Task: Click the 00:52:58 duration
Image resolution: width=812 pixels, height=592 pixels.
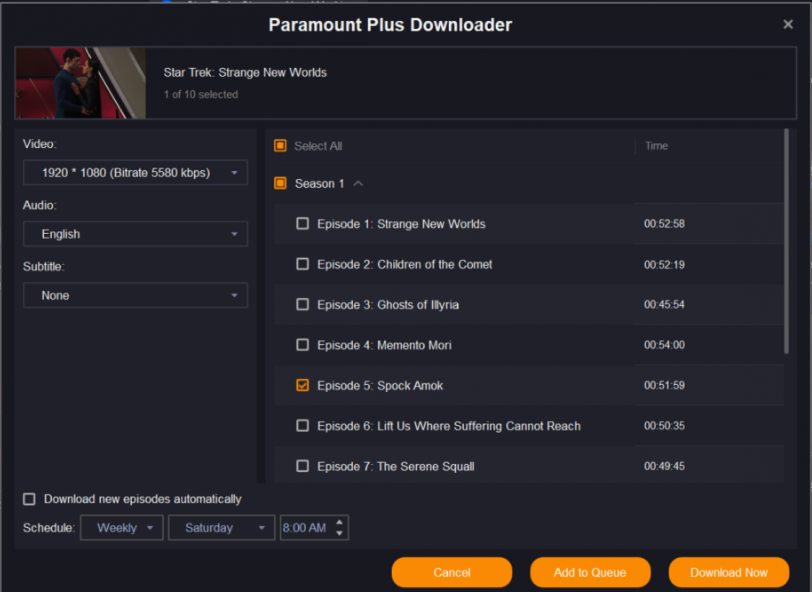Action: 664,224
